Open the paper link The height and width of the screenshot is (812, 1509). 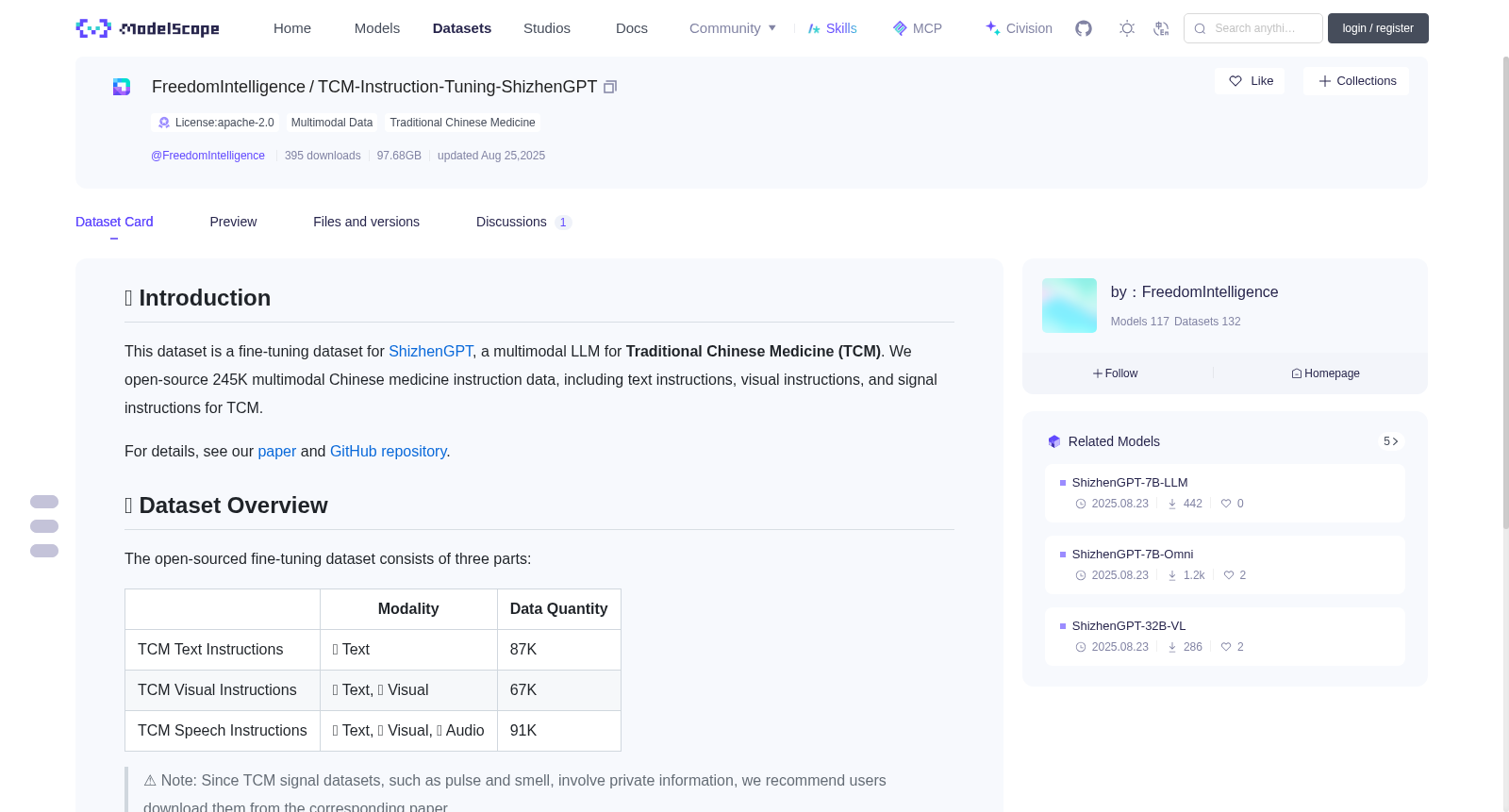(x=277, y=451)
